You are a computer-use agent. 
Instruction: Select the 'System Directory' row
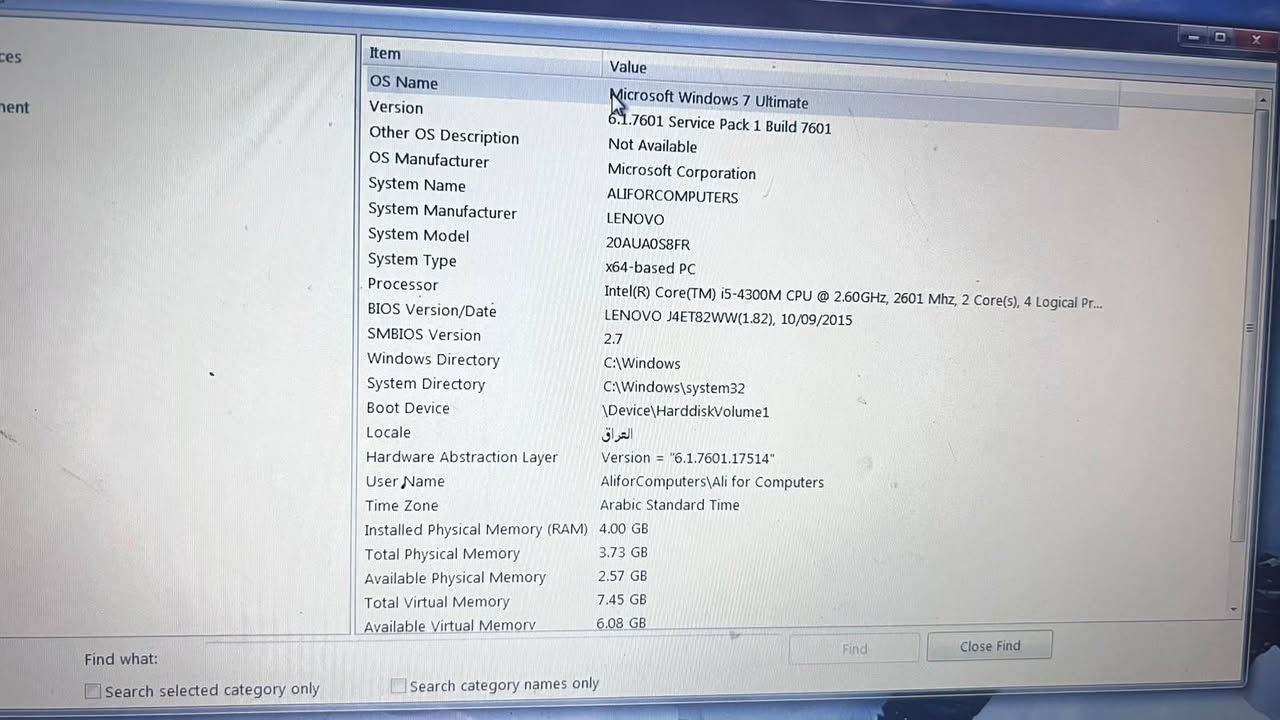[x=426, y=384]
